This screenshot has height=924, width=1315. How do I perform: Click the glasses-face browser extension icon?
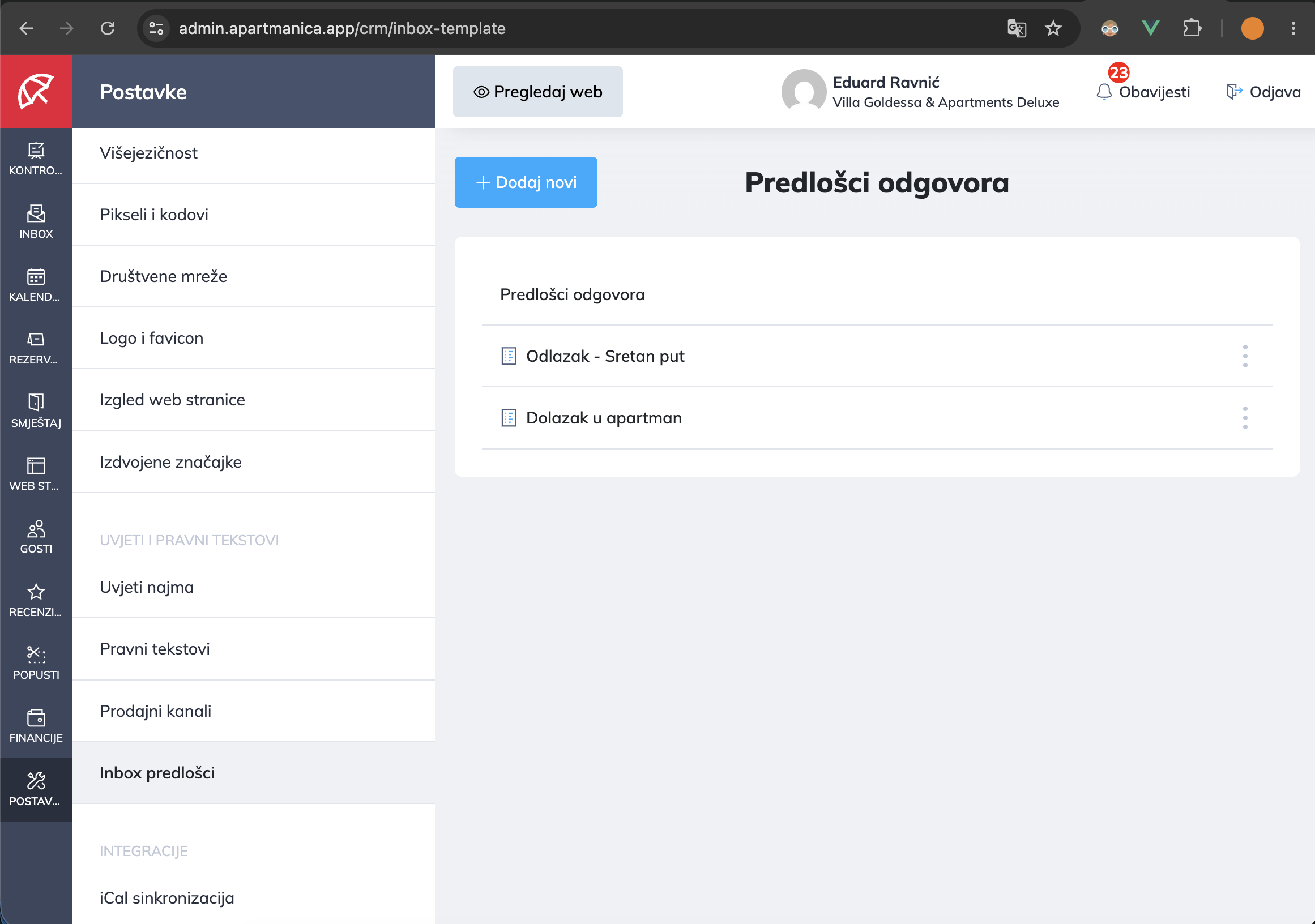coord(1109,28)
